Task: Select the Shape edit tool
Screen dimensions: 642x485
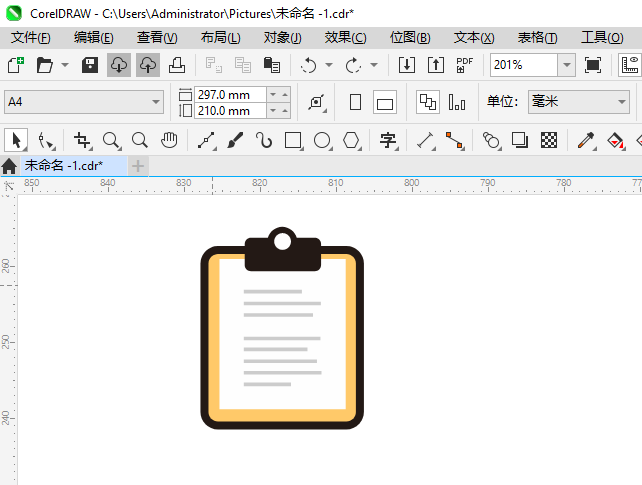Action: 45,140
